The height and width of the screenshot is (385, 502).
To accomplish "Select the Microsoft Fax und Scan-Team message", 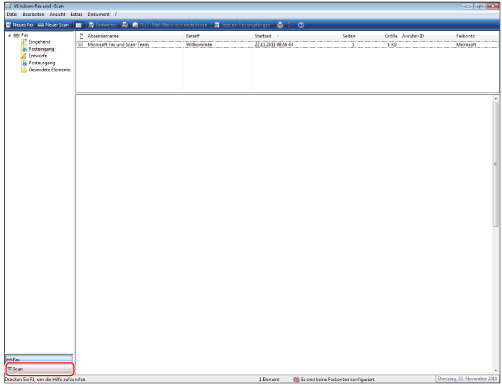I will click(287, 45).
